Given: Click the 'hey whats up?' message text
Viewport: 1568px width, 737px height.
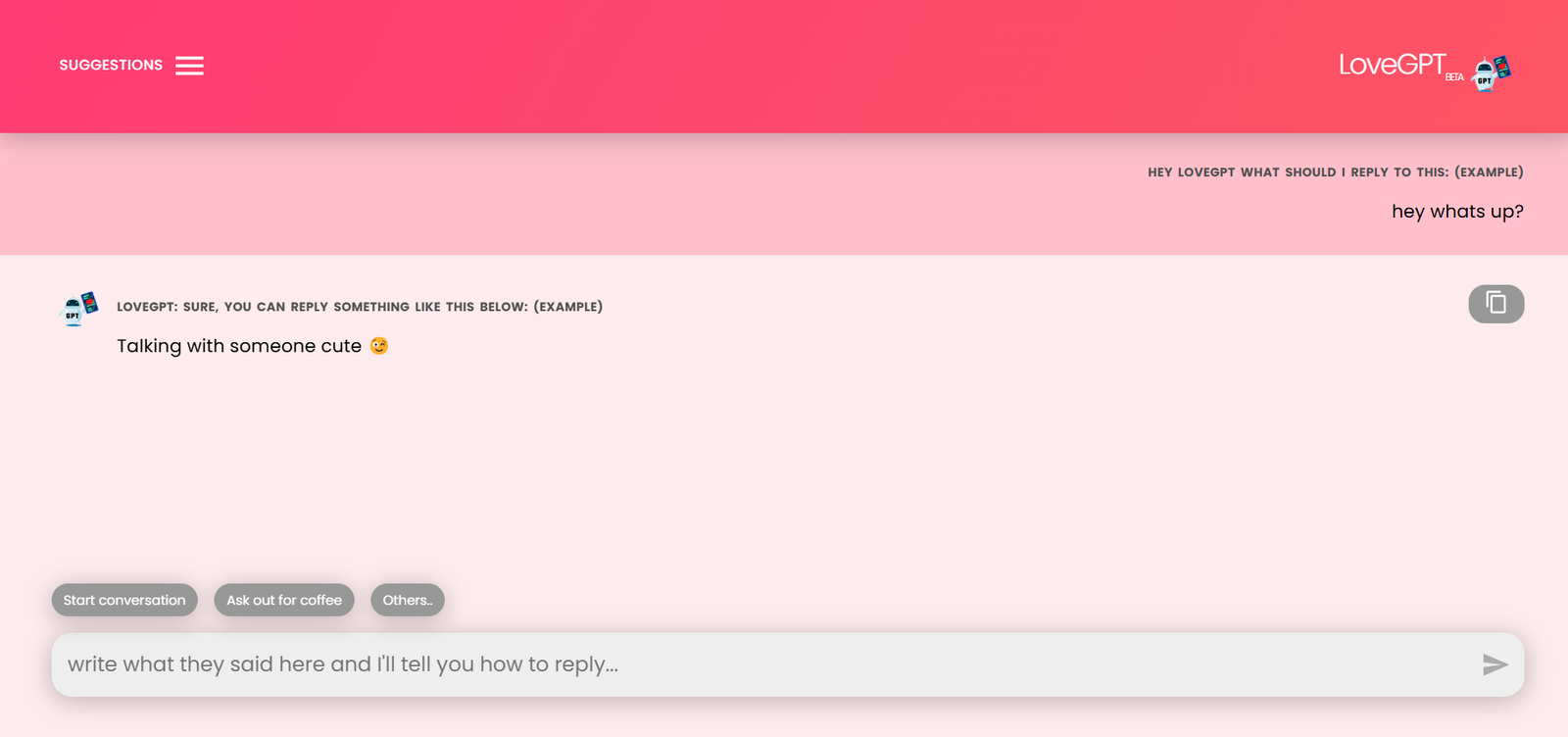Looking at the screenshot, I should (x=1457, y=212).
